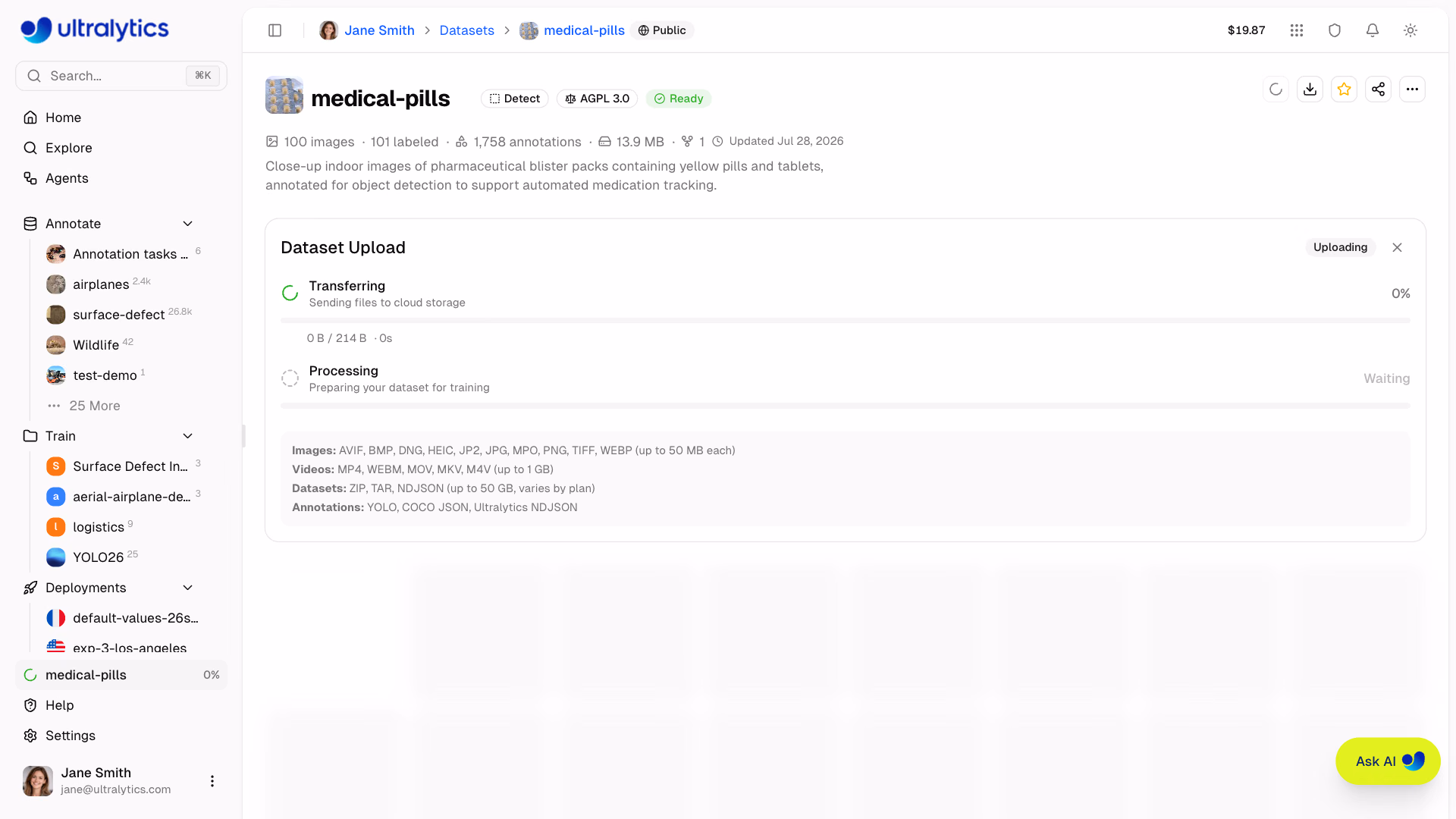Star the medical-pills dataset

pyautogui.click(x=1345, y=89)
